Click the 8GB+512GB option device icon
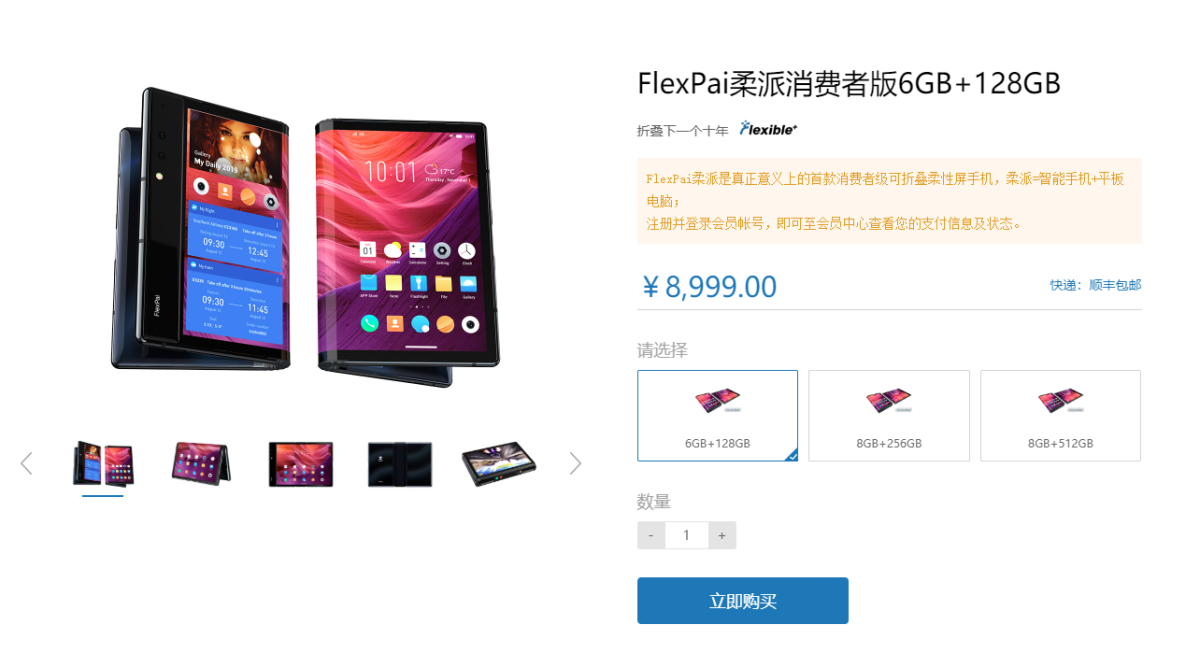This screenshot has height=653, width=1200. point(1061,402)
